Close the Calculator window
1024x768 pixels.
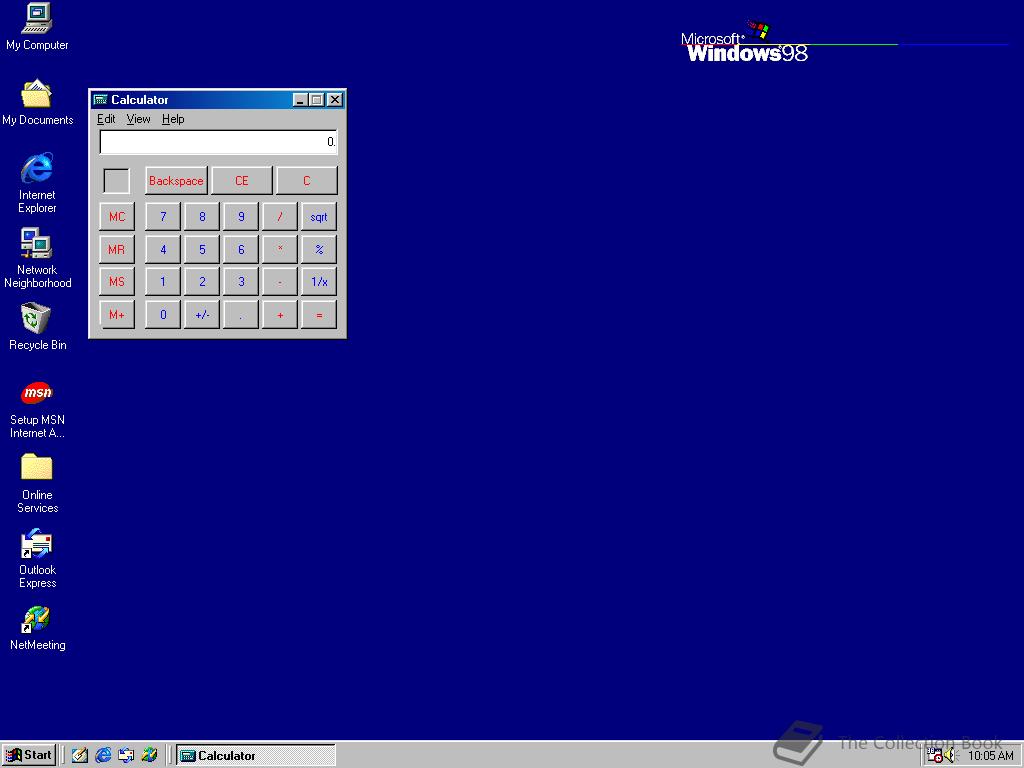[x=335, y=99]
